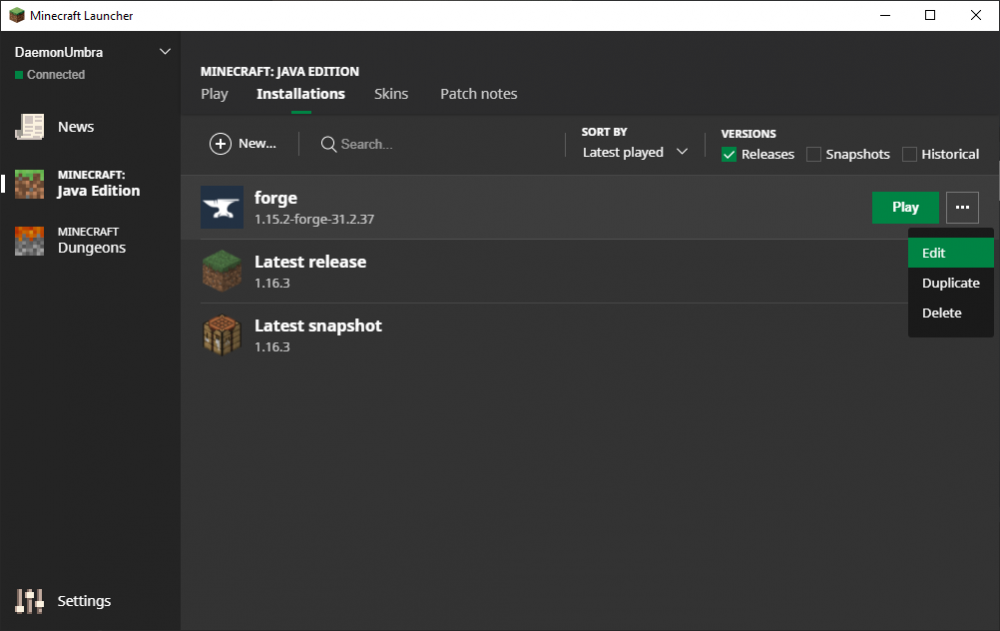Enable the Historical versions checkbox
Viewport: 1000px width, 631px height.
[909, 154]
